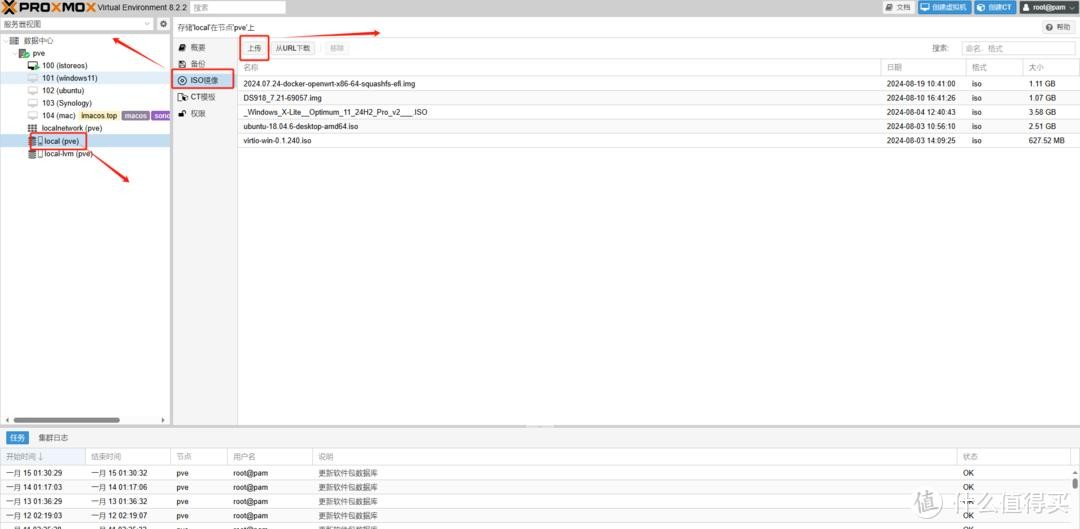Click the gear icon beside the view selector
Viewport: 1080px width, 529px height.
pos(164,24)
